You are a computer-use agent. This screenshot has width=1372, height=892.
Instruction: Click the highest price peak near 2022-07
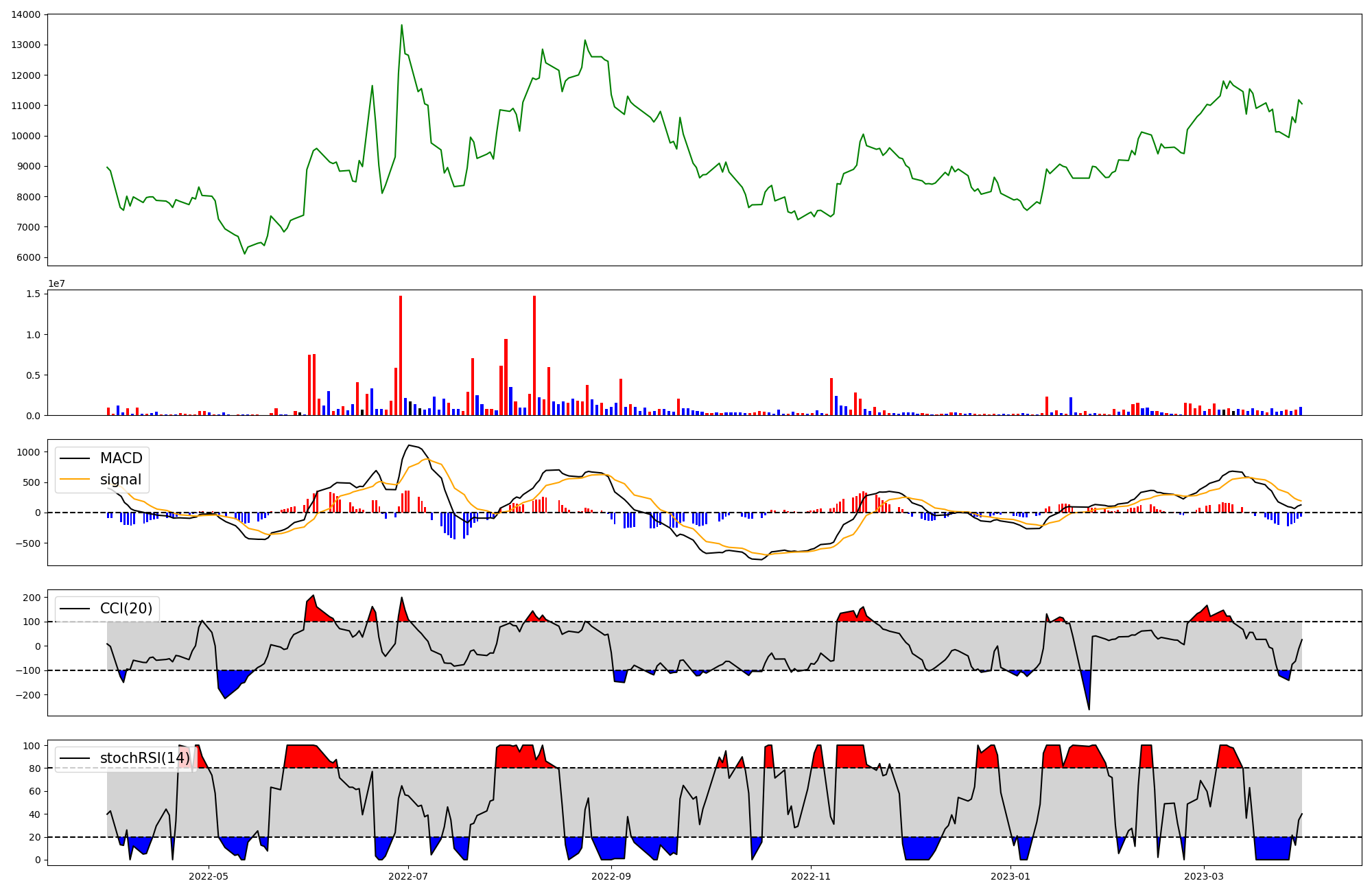[401, 25]
